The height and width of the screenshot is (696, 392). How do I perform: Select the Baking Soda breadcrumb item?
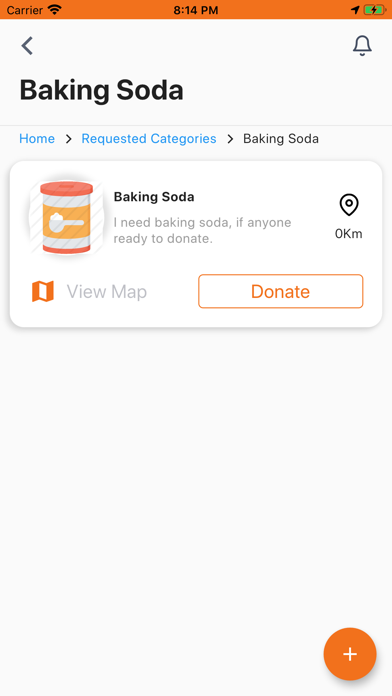(x=281, y=138)
